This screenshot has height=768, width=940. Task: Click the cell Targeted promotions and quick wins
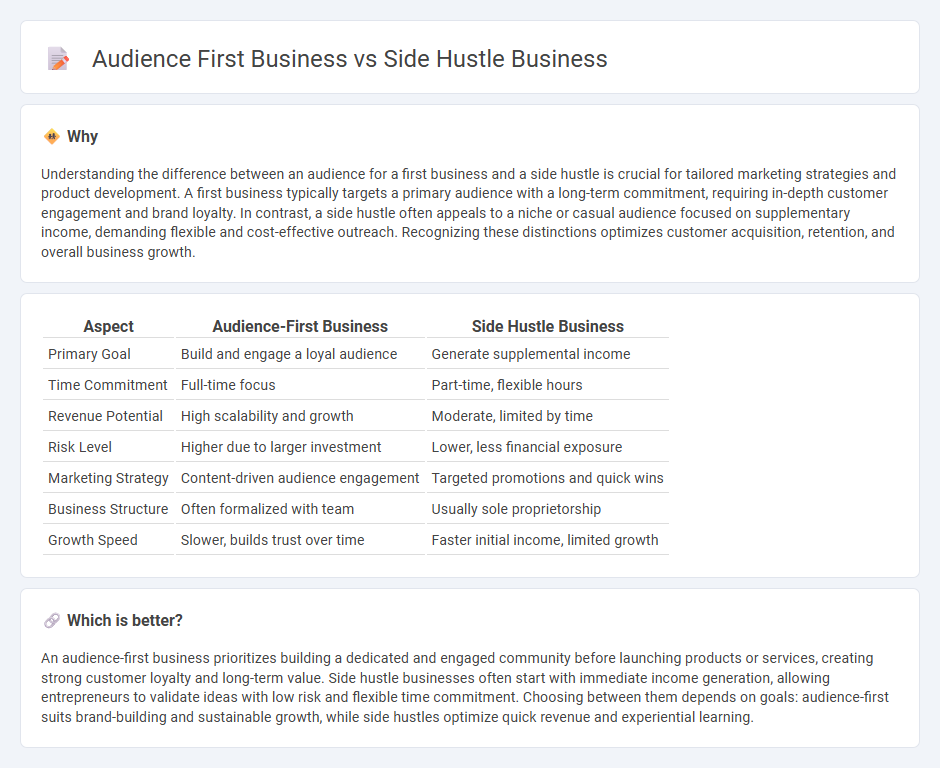(547, 478)
